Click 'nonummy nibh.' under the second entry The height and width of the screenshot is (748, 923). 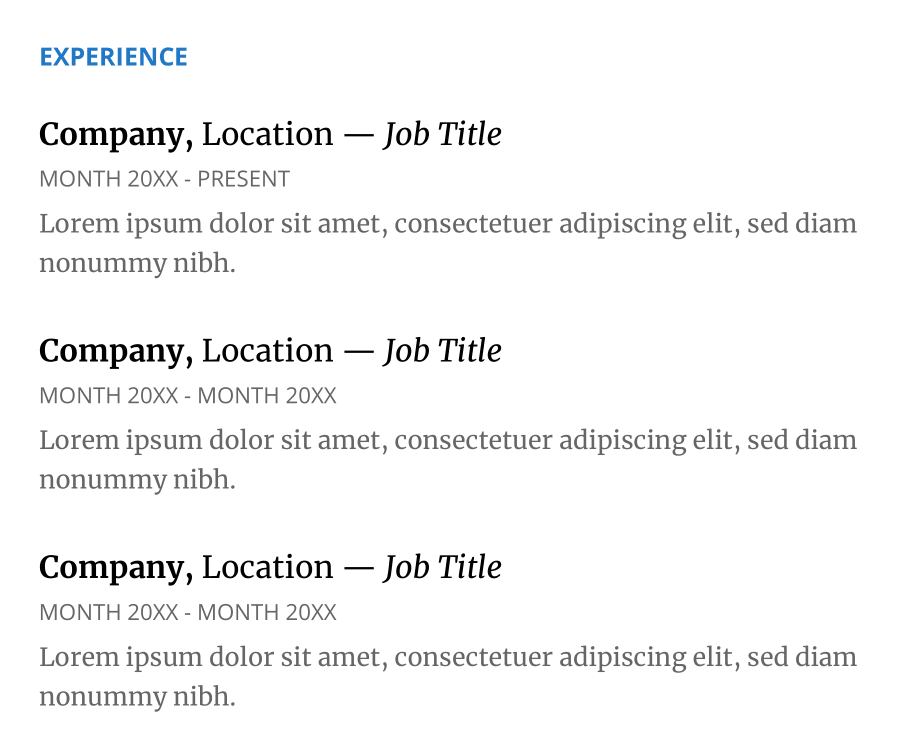(x=137, y=480)
